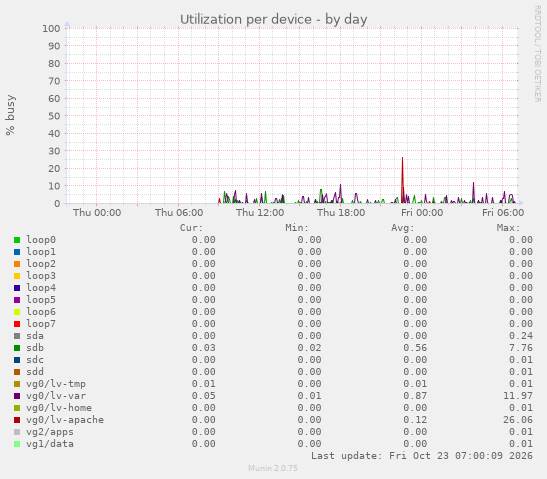This screenshot has width=547, height=479.
Task: Click the loop6 lime color swatch
Action: 17,312
